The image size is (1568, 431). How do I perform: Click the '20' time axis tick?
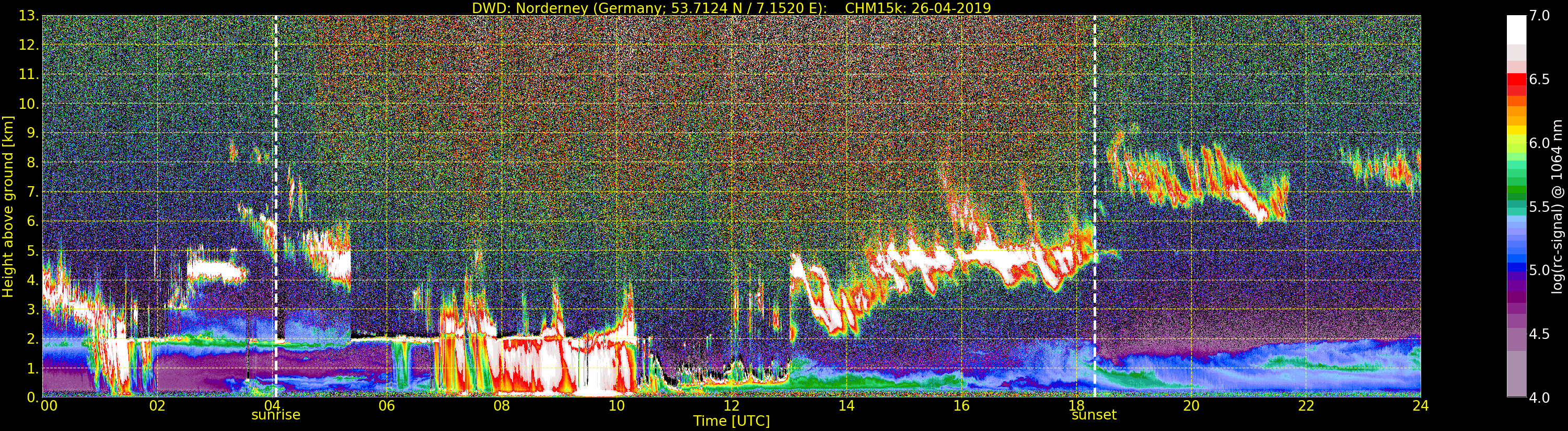tap(1191, 406)
